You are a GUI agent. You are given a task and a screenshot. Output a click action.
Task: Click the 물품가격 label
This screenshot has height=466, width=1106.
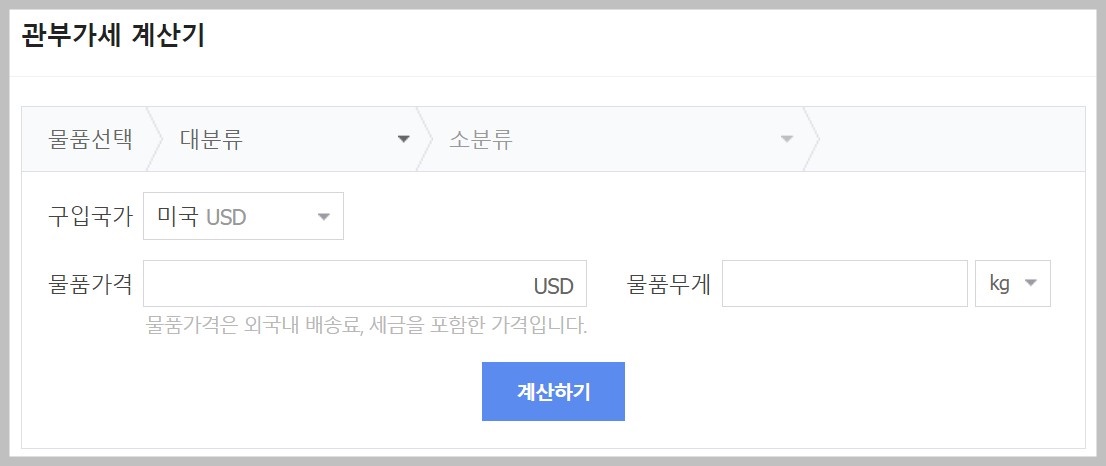pyautogui.click(x=90, y=285)
